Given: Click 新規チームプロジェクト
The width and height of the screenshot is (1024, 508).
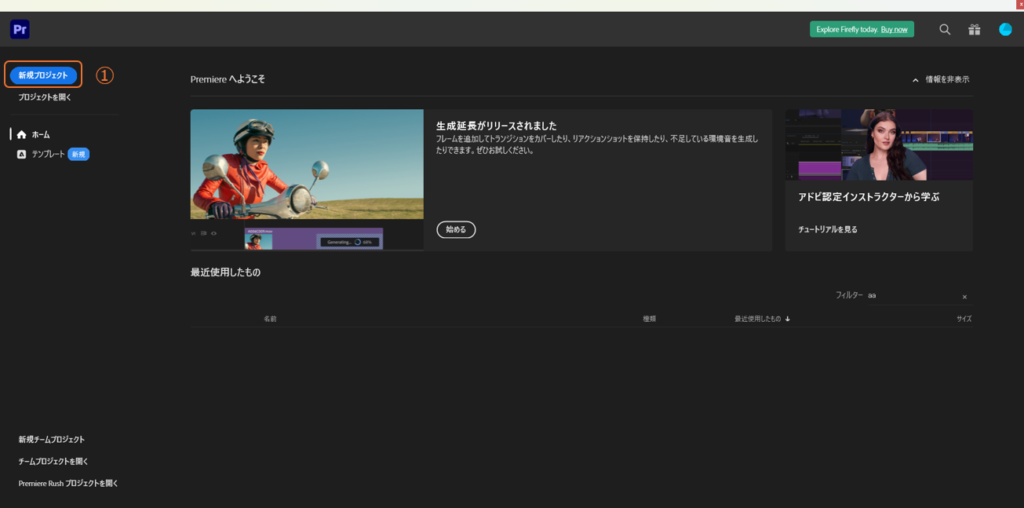Looking at the screenshot, I should [51, 439].
